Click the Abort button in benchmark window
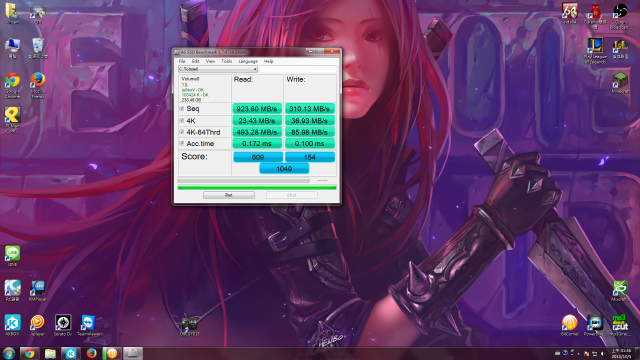 [291, 195]
